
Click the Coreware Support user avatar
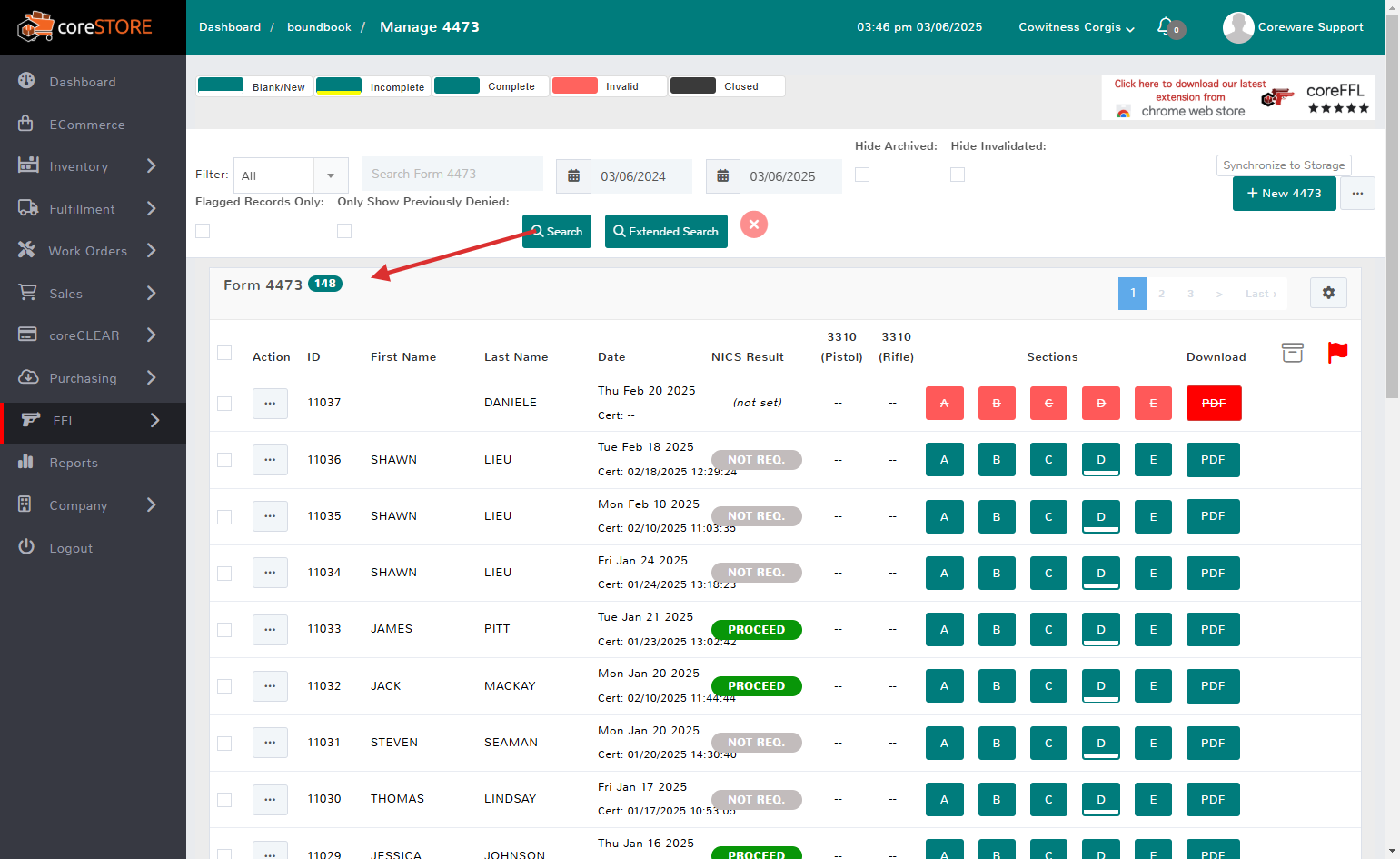(x=1238, y=27)
